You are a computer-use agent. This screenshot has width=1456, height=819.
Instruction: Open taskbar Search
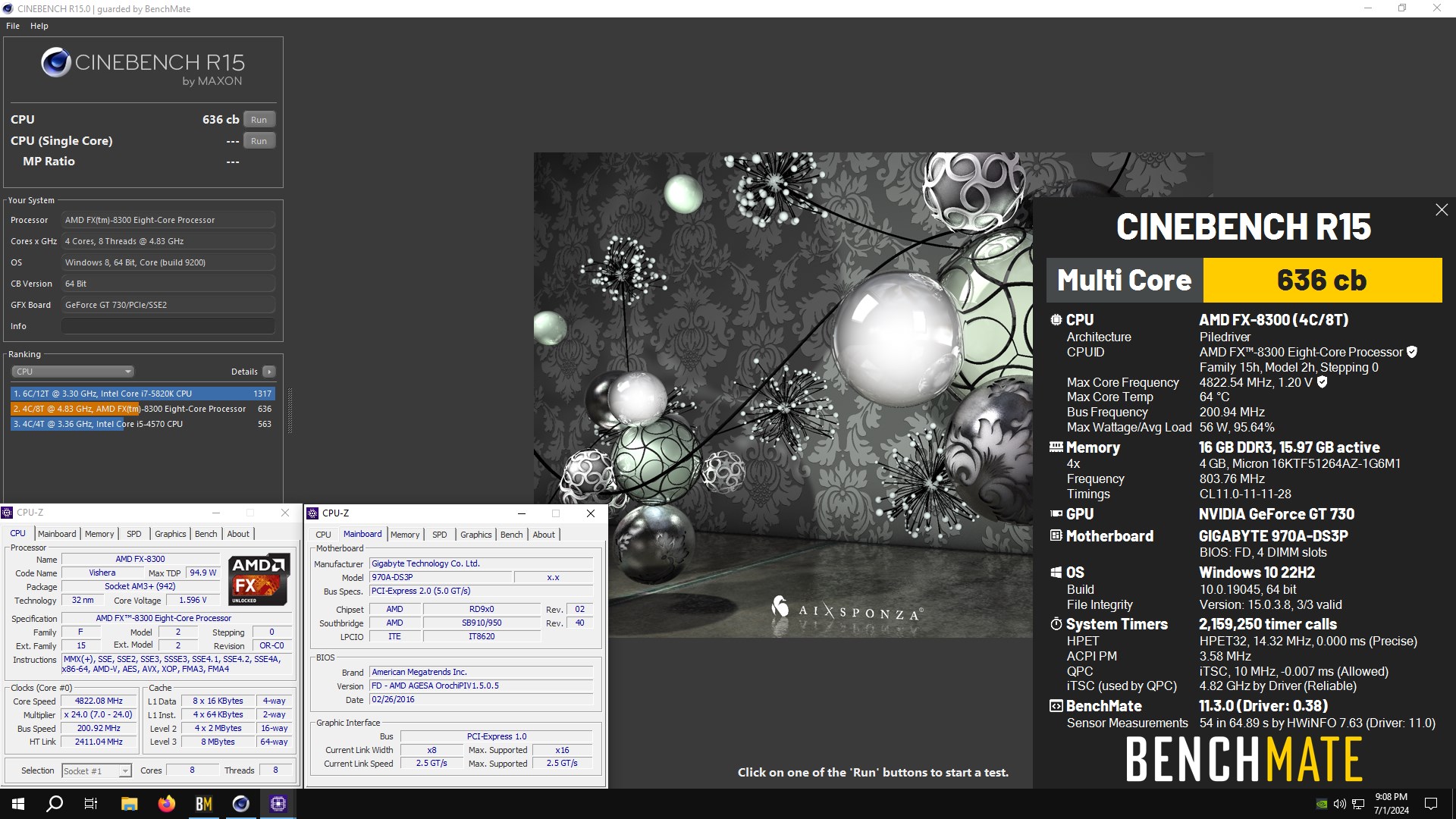point(55,804)
